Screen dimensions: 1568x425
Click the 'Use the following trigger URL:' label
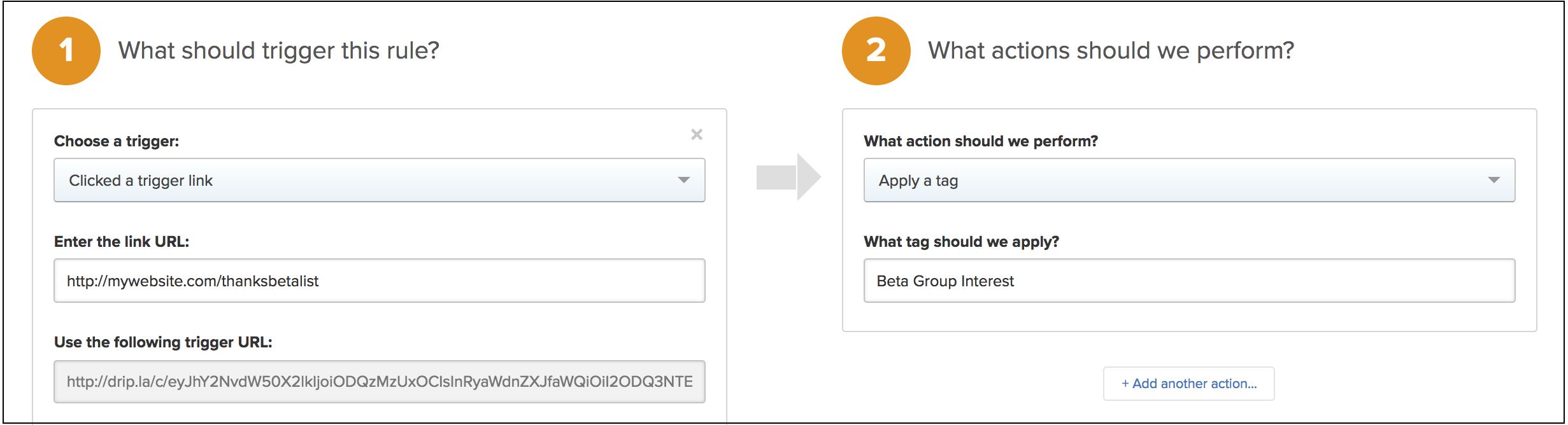(163, 342)
